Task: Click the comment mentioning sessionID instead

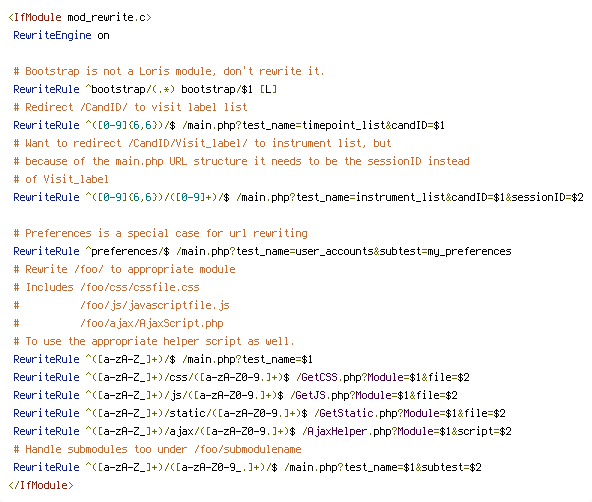Action: (241, 162)
